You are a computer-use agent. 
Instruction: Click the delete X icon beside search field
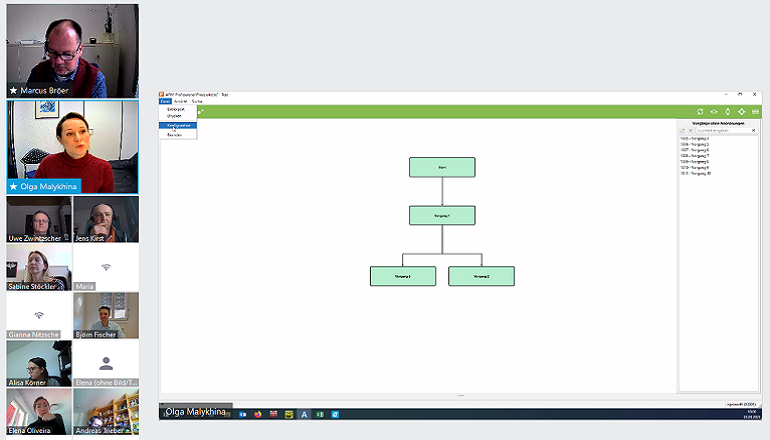pyautogui.click(x=689, y=130)
